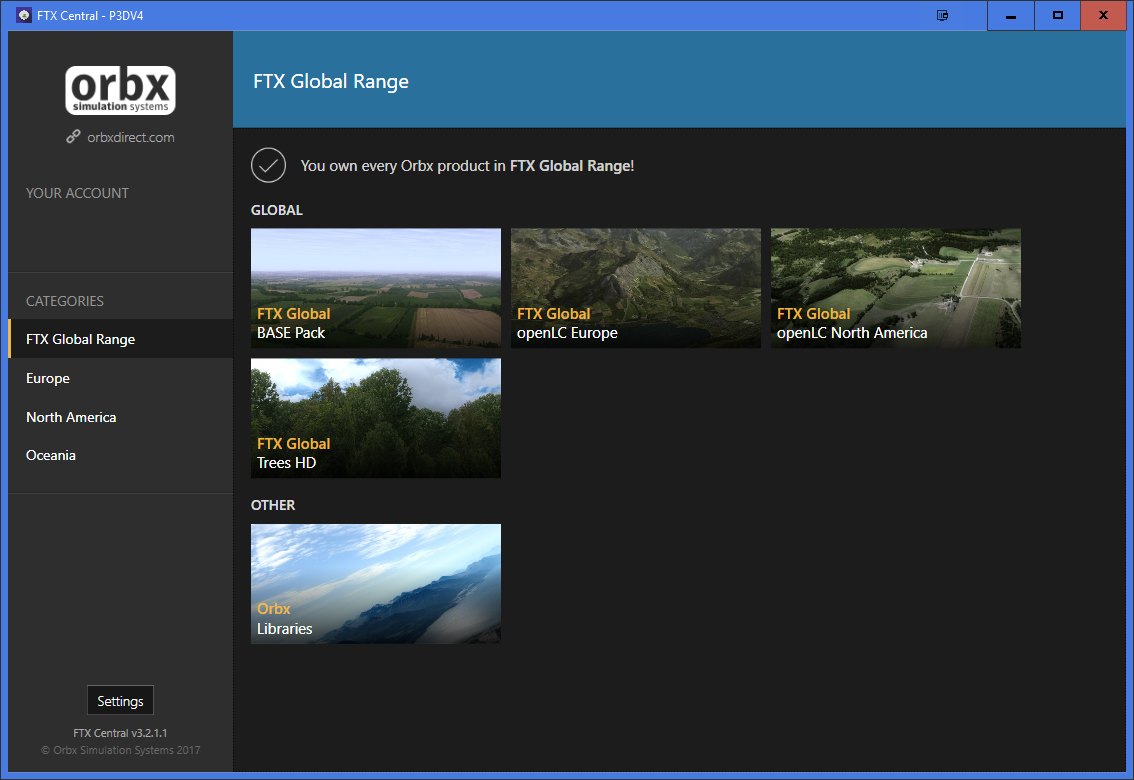Open the orbxdirect.com link
The image size is (1134, 780).
coord(131,137)
